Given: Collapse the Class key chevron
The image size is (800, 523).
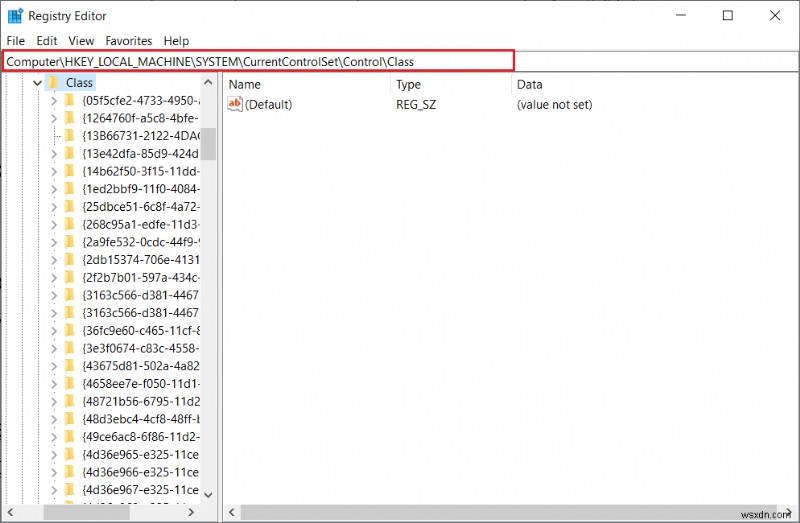Looking at the screenshot, I should pos(37,83).
